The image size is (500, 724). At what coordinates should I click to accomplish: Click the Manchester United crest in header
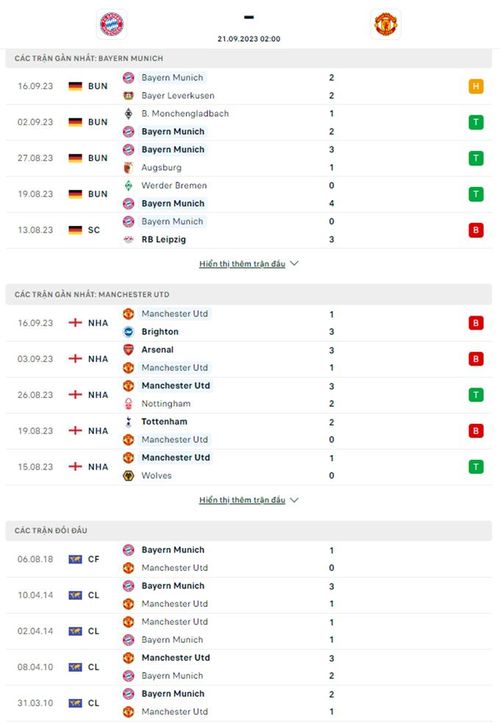(386, 24)
